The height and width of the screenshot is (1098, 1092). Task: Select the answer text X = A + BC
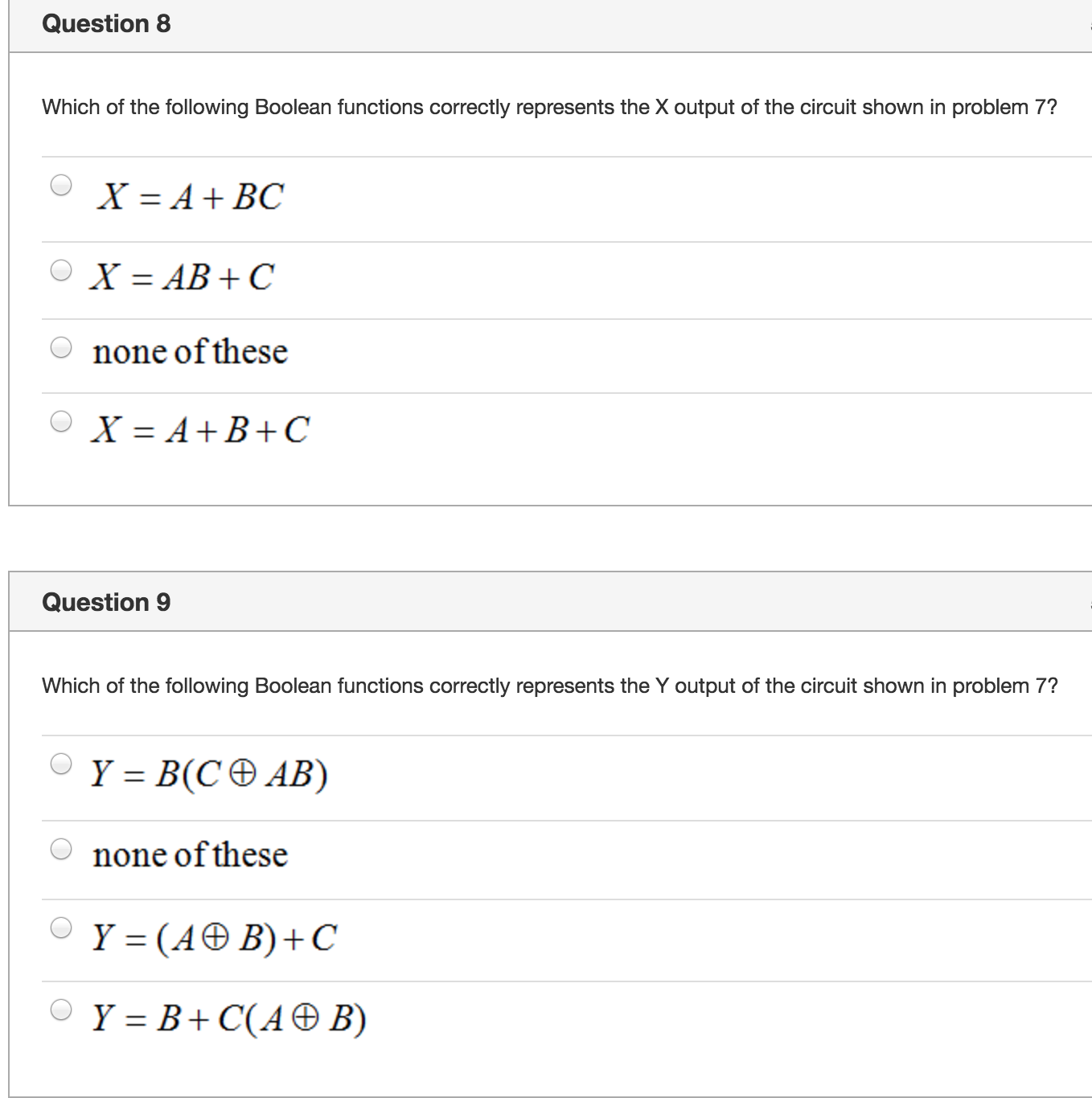(x=190, y=195)
